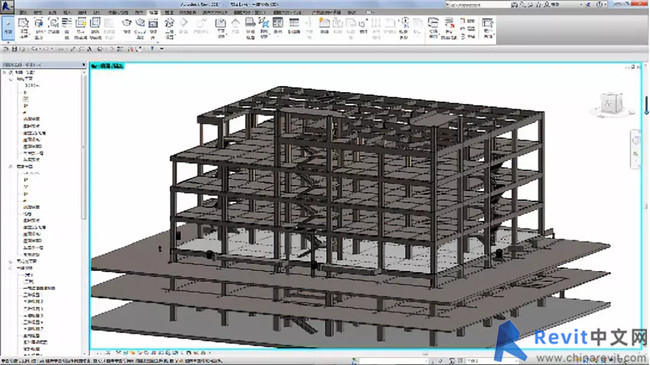
Task: Toggle the Thin Lines display option
Action: (67, 28)
